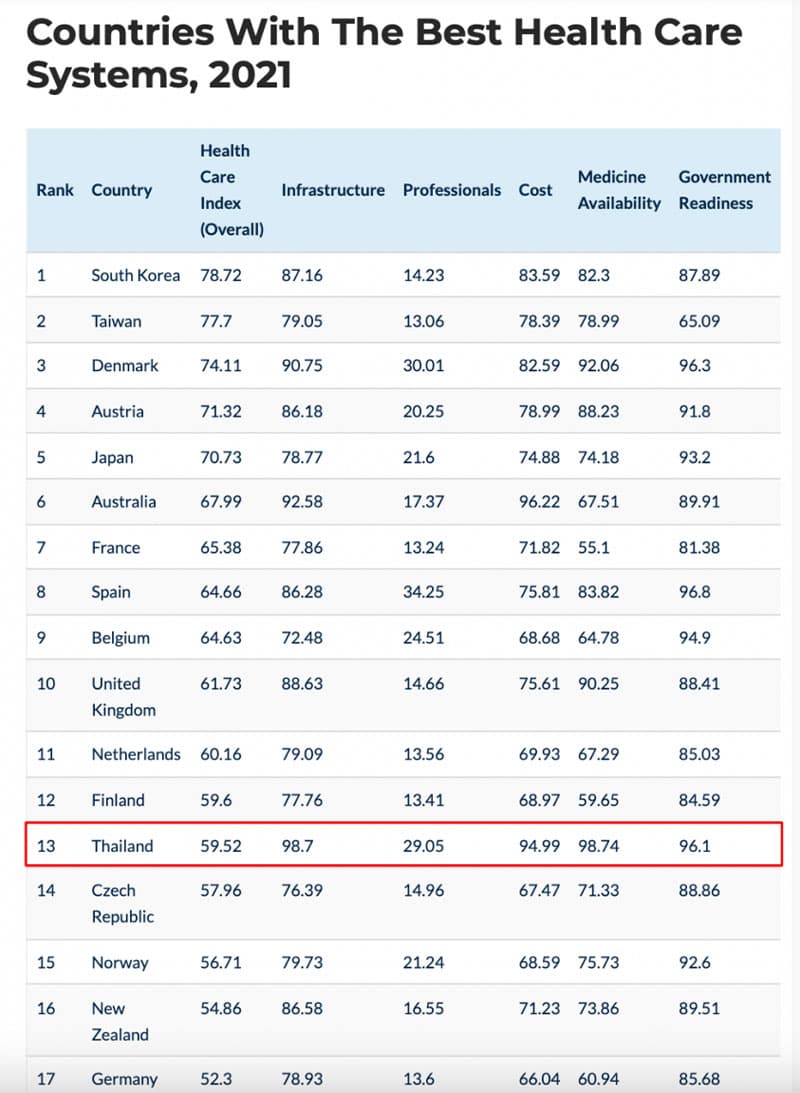The image size is (800, 1093).
Task: Click the Rank column header
Action: [55, 190]
